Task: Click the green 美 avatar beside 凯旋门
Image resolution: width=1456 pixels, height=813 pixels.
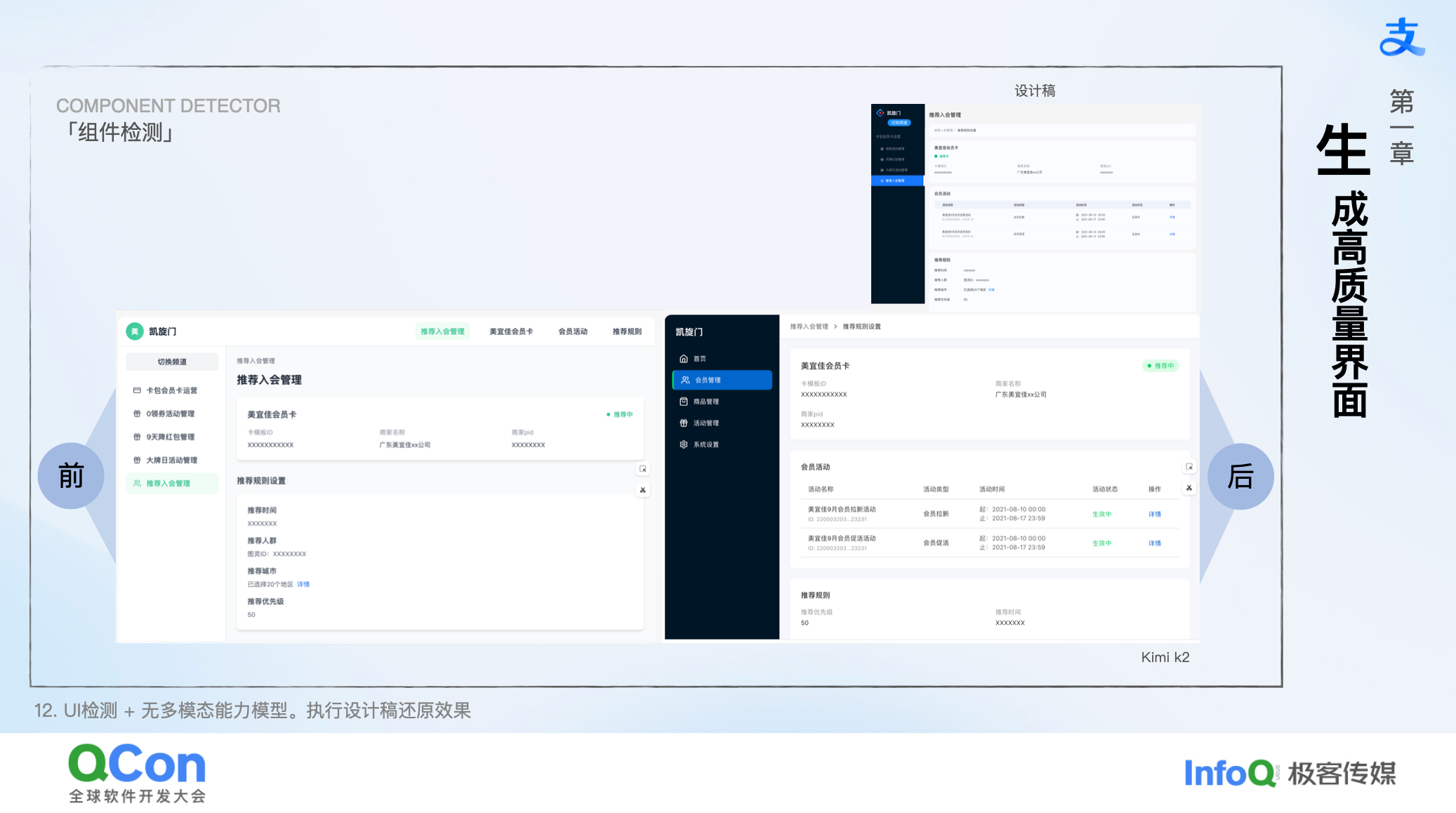Action: pos(135,331)
